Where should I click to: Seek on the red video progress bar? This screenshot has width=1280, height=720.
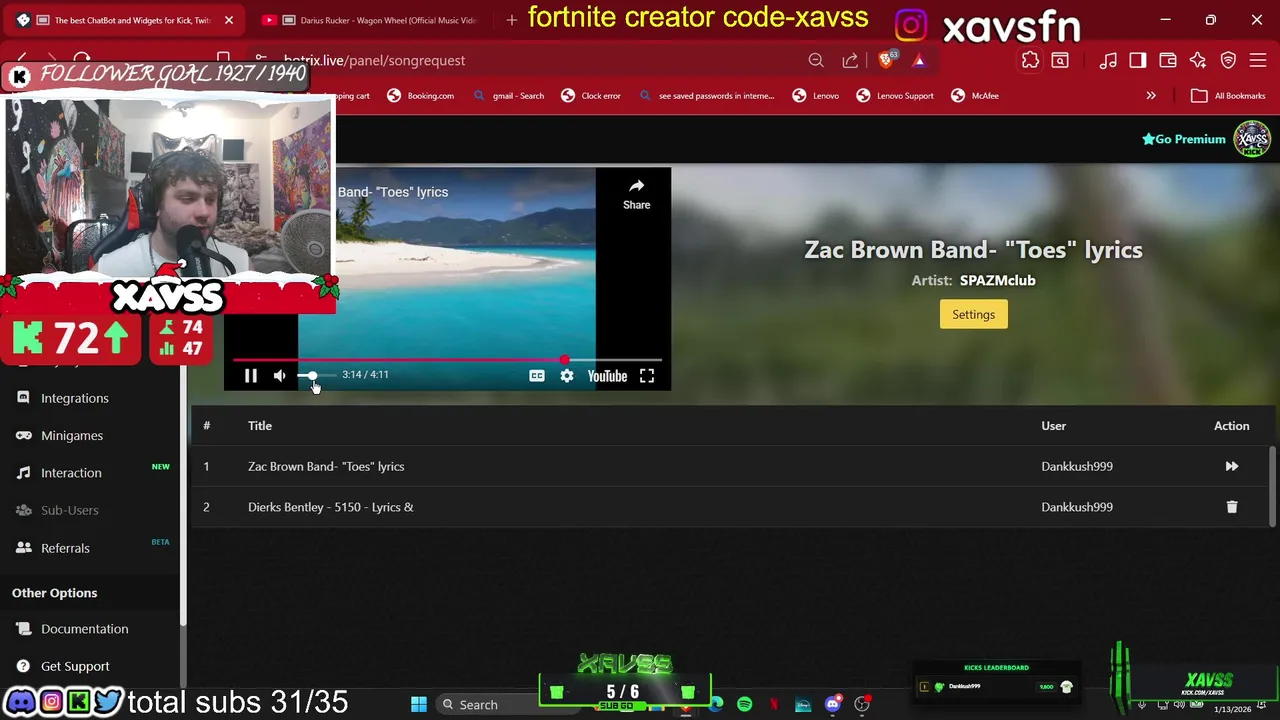tap(447, 359)
